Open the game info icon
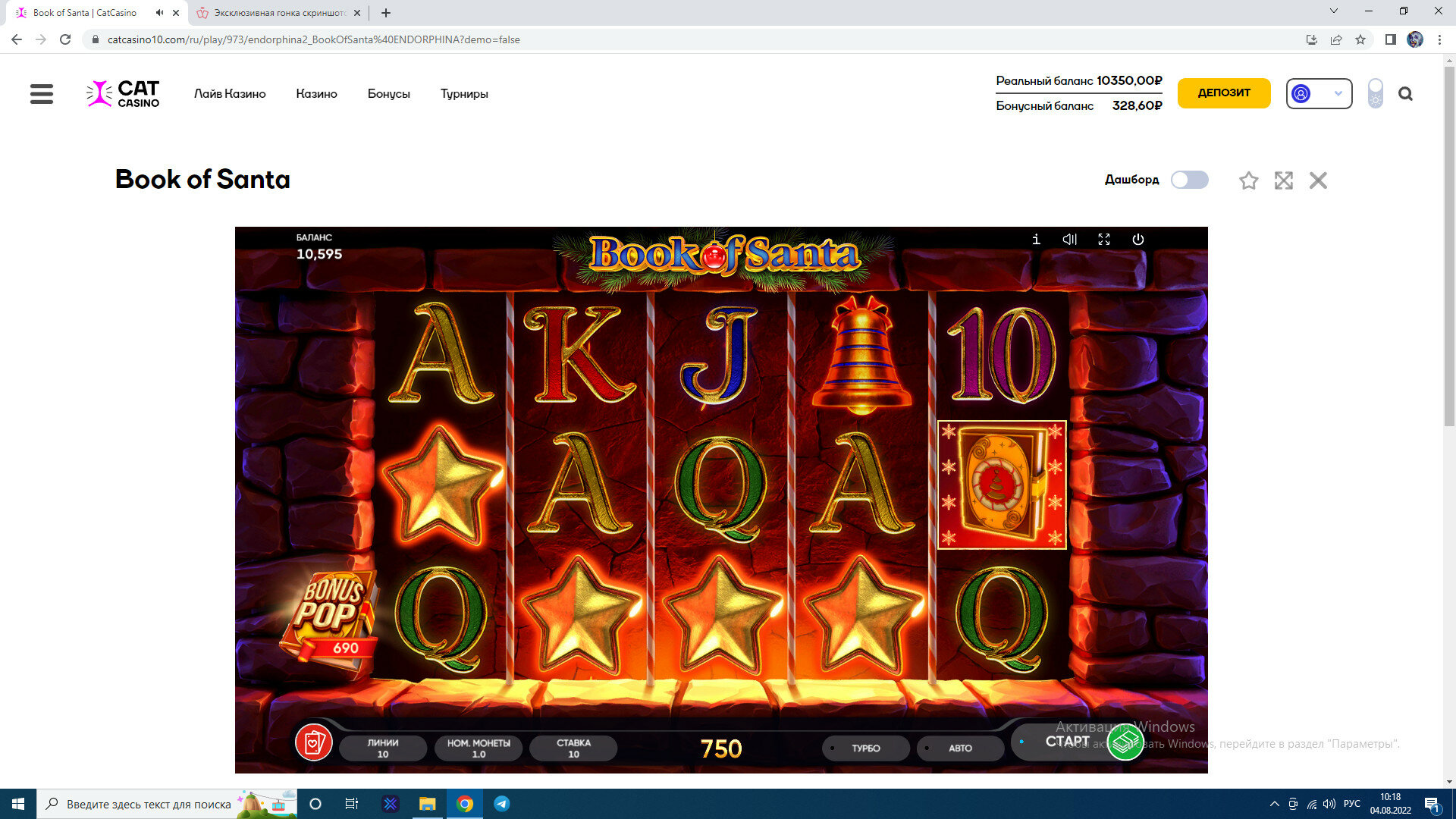The height and width of the screenshot is (819, 1456). click(x=1036, y=239)
